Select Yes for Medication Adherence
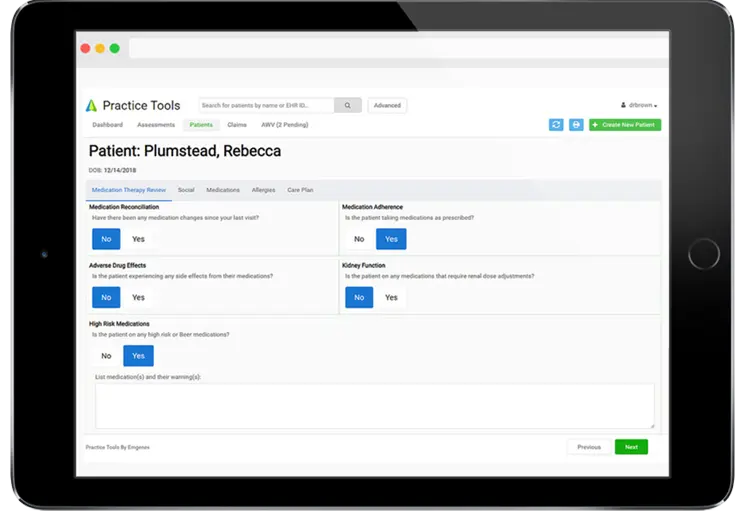 click(391, 239)
